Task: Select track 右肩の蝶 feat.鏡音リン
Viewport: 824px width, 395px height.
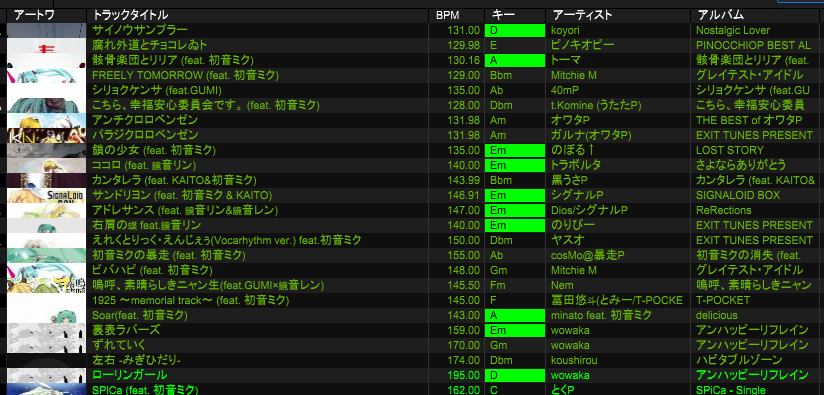Action: pyautogui.click(x=147, y=225)
